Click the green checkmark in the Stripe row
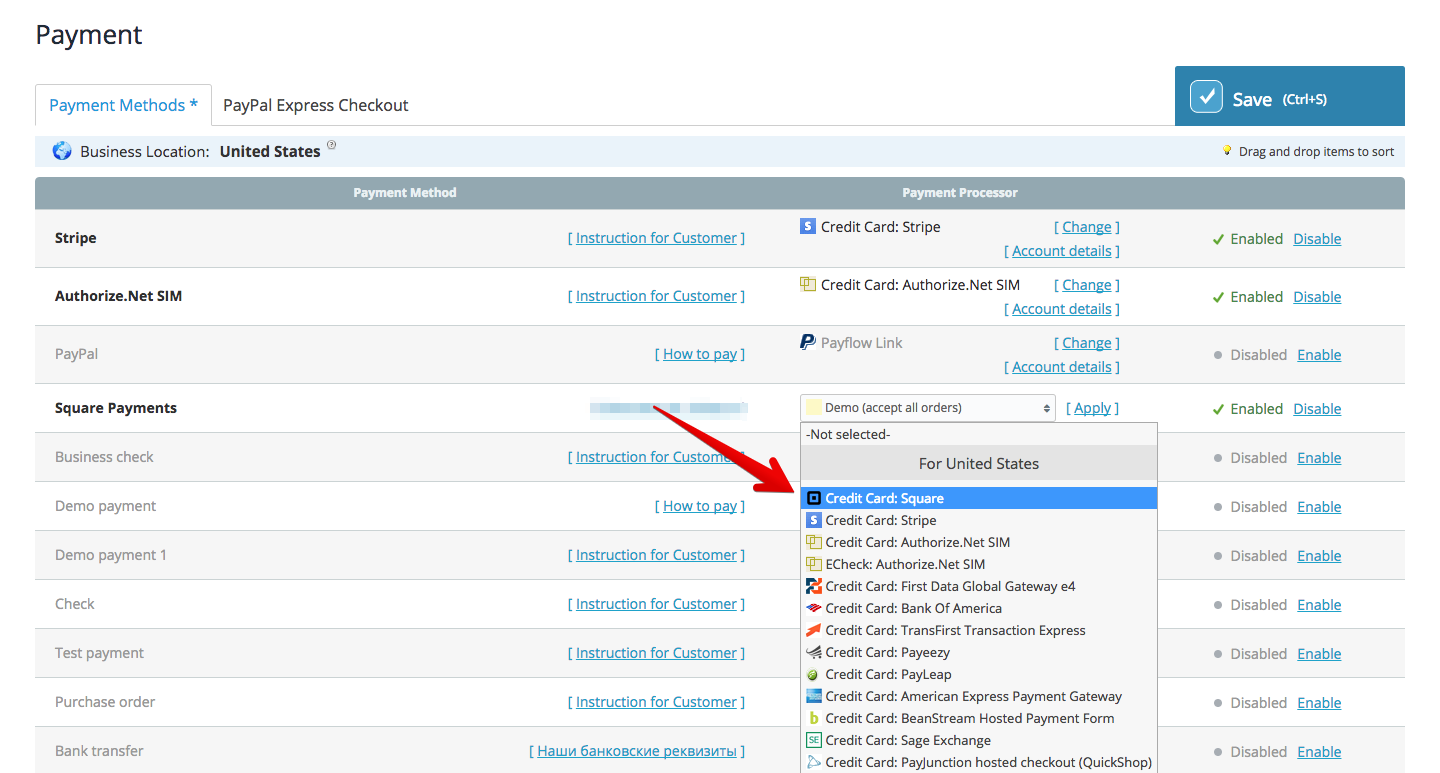 tap(1218, 239)
